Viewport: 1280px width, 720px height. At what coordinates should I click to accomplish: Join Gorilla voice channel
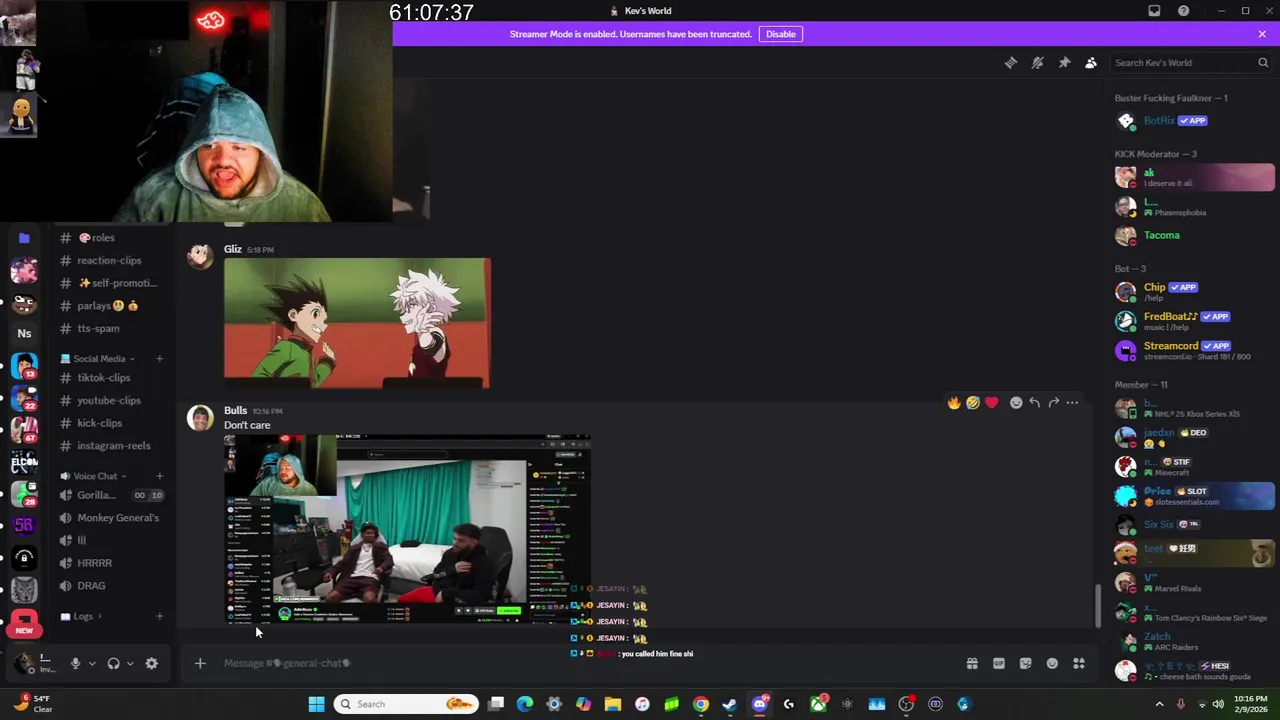point(111,495)
